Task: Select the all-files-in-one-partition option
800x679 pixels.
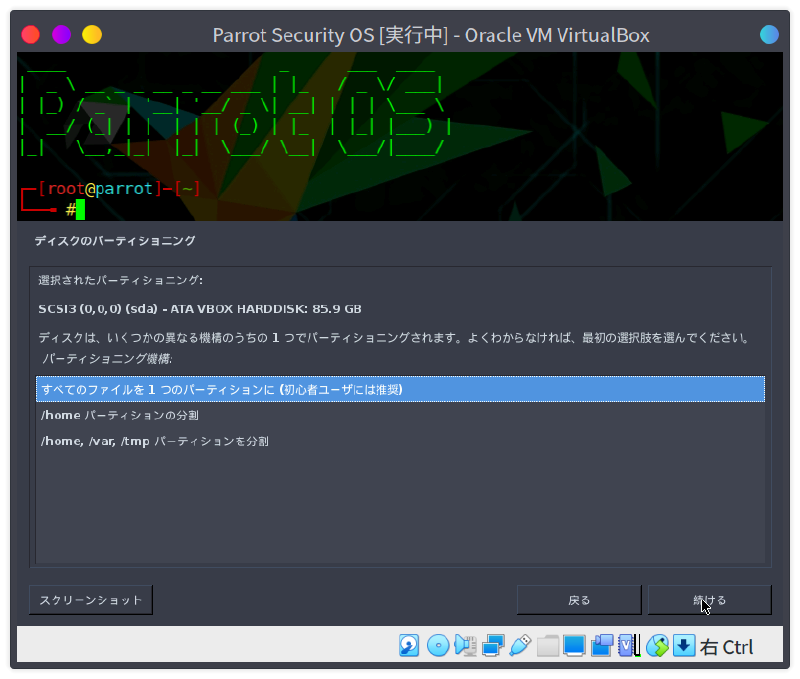Action: pos(400,389)
